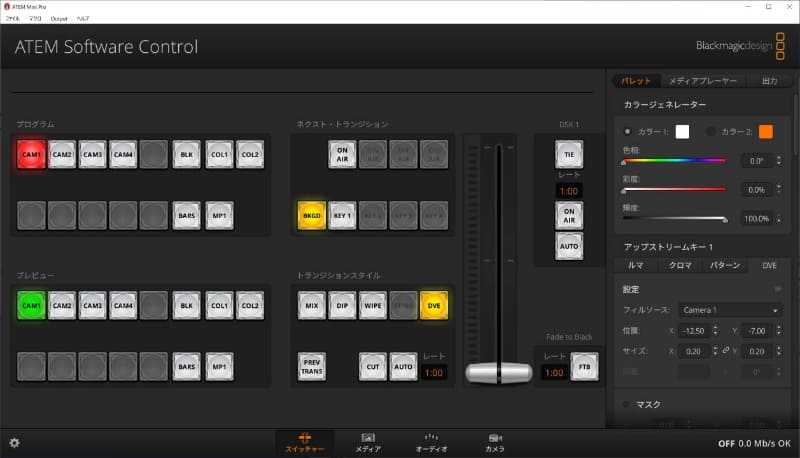Toggle Next Transition ON AIR for Key 1
The height and width of the screenshot is (458, 800).
tap(342, 154)
